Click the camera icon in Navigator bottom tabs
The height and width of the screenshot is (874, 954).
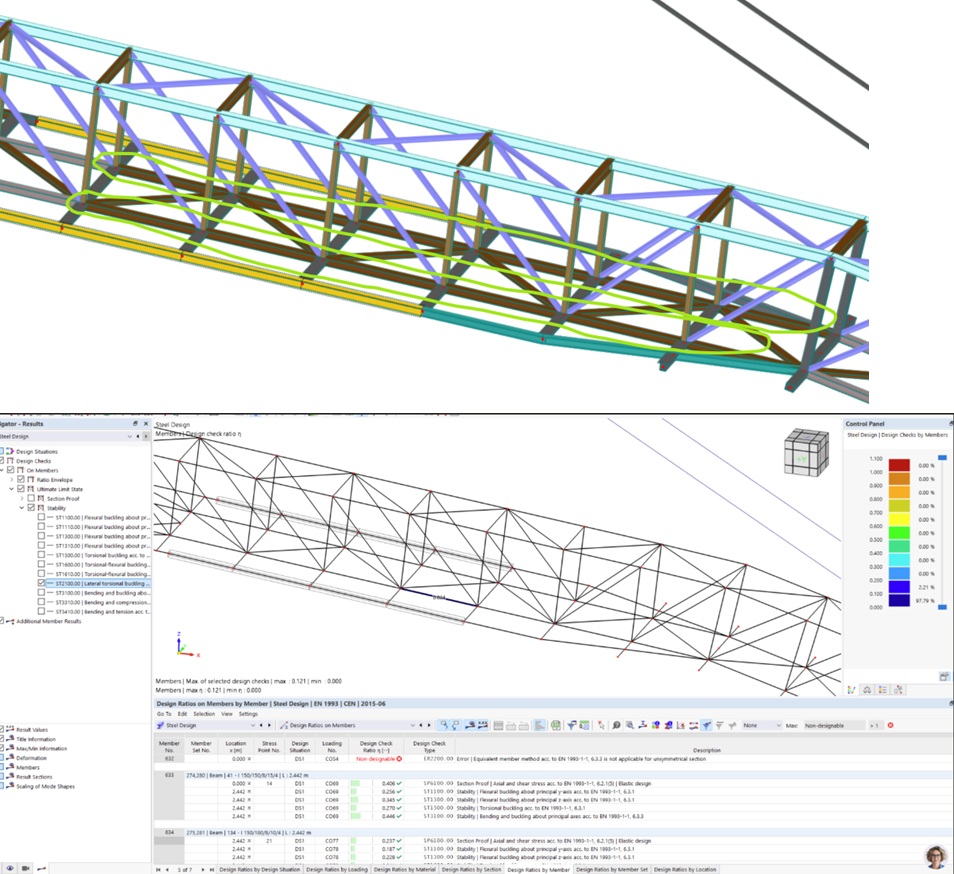[25, 868]
